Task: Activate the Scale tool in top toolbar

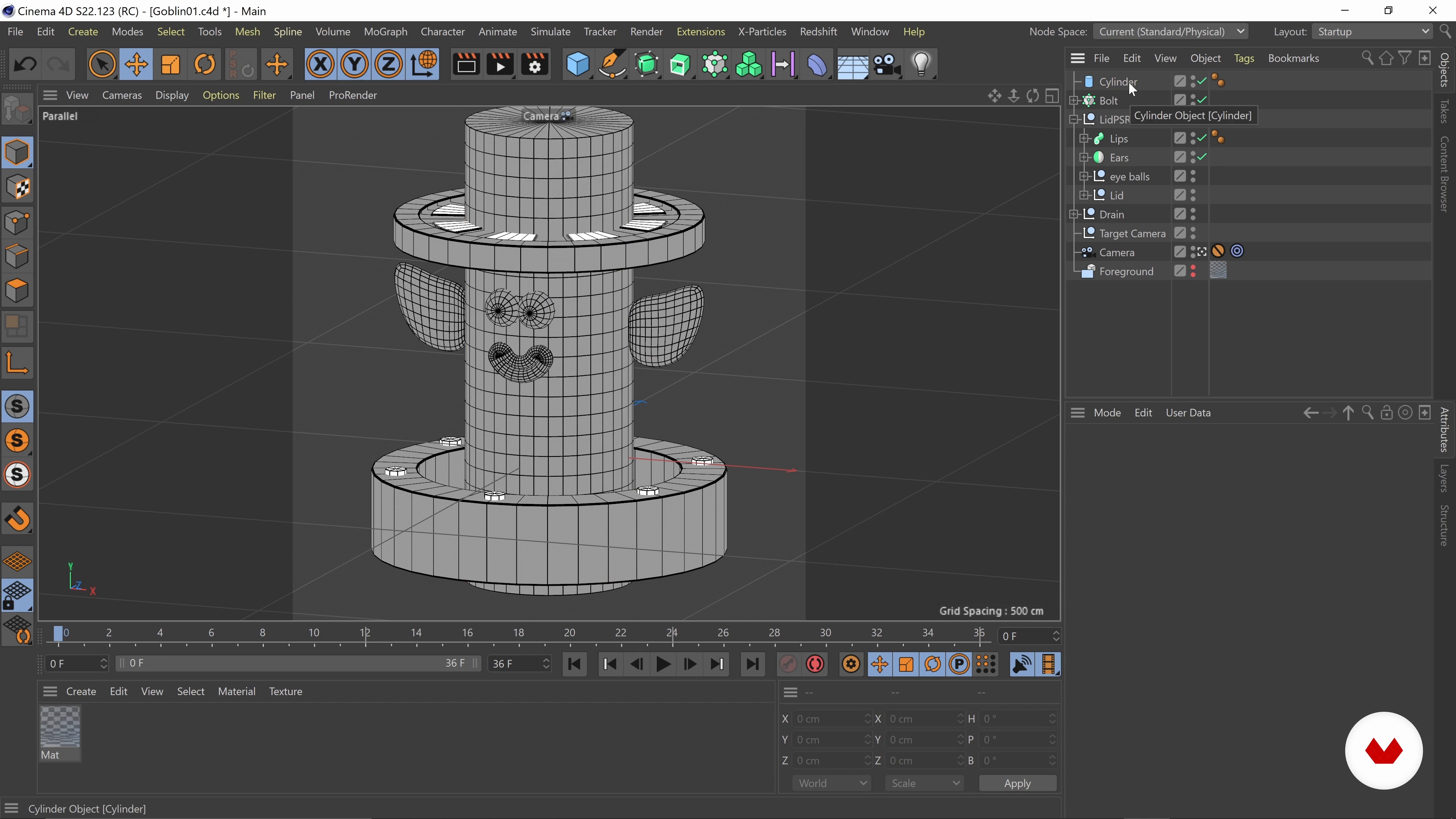Action: 170,64
